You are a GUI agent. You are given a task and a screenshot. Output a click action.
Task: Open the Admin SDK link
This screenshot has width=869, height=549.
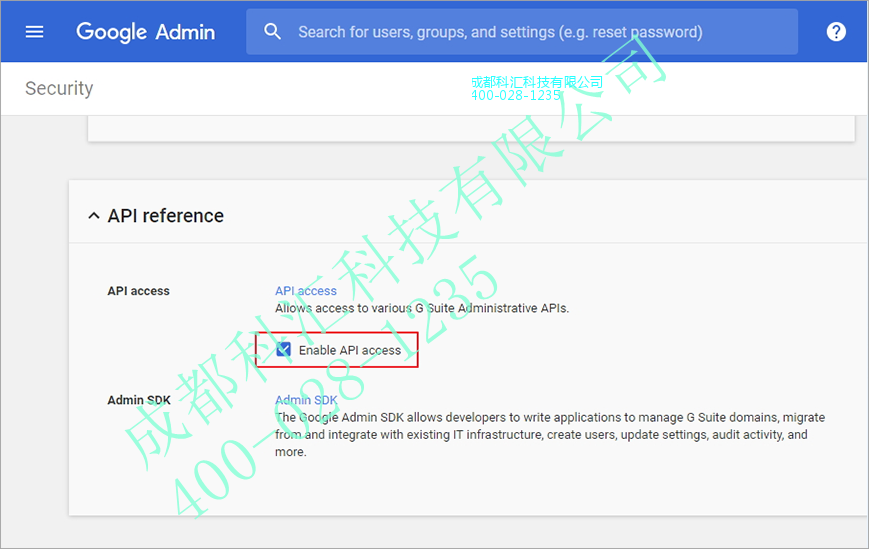[306, 400]
